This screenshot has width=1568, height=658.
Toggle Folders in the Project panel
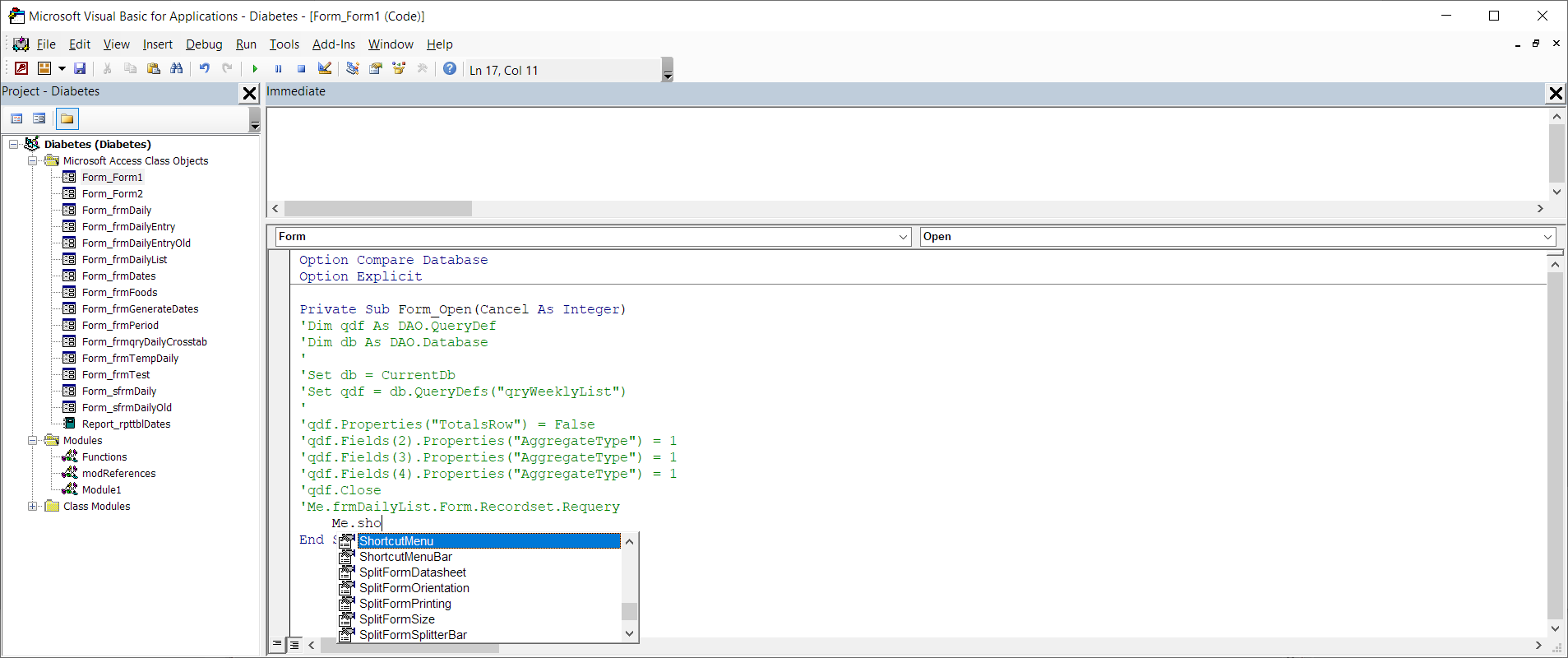pos(67,119)
